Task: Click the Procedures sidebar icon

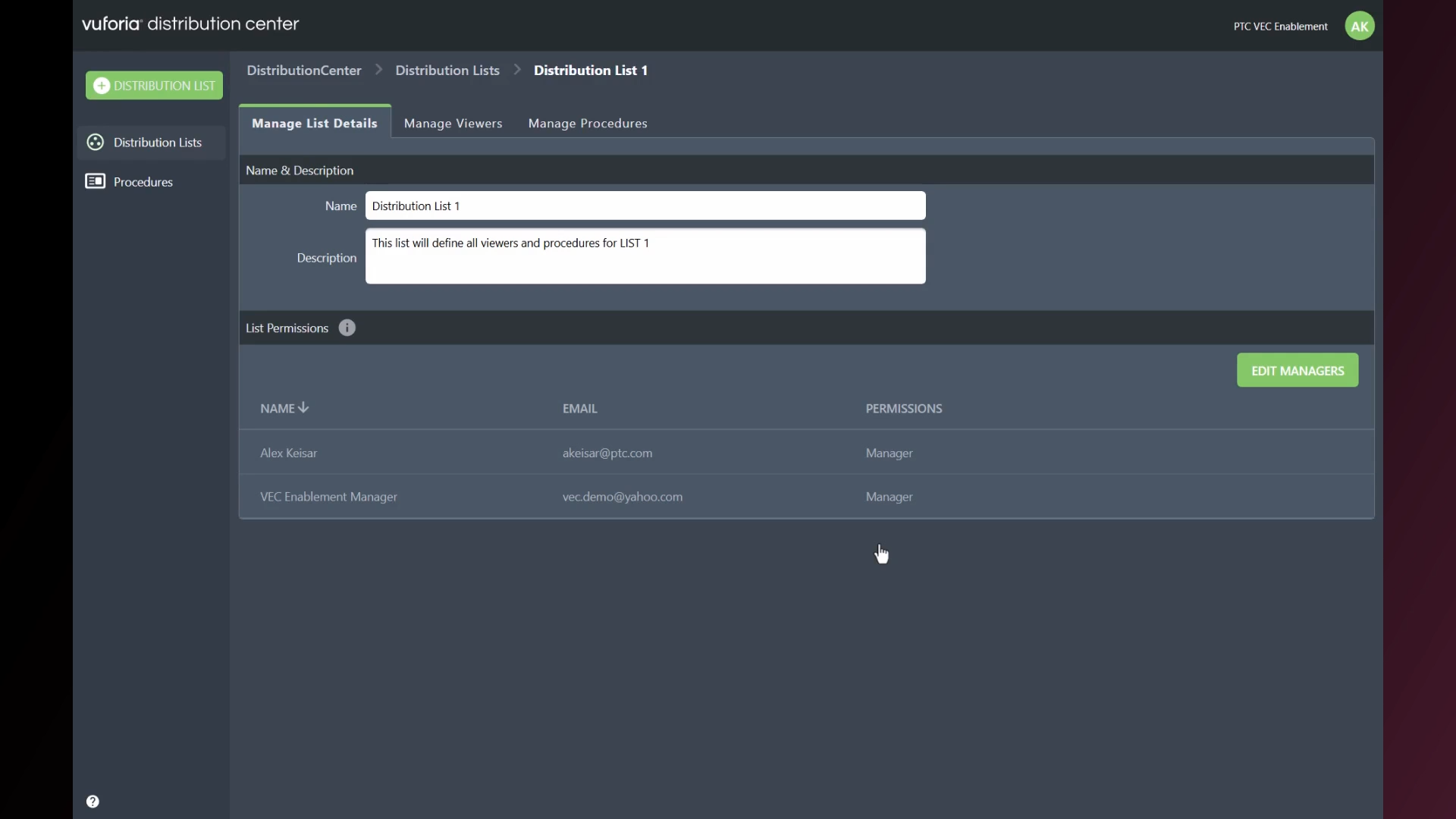Action: 95,181
